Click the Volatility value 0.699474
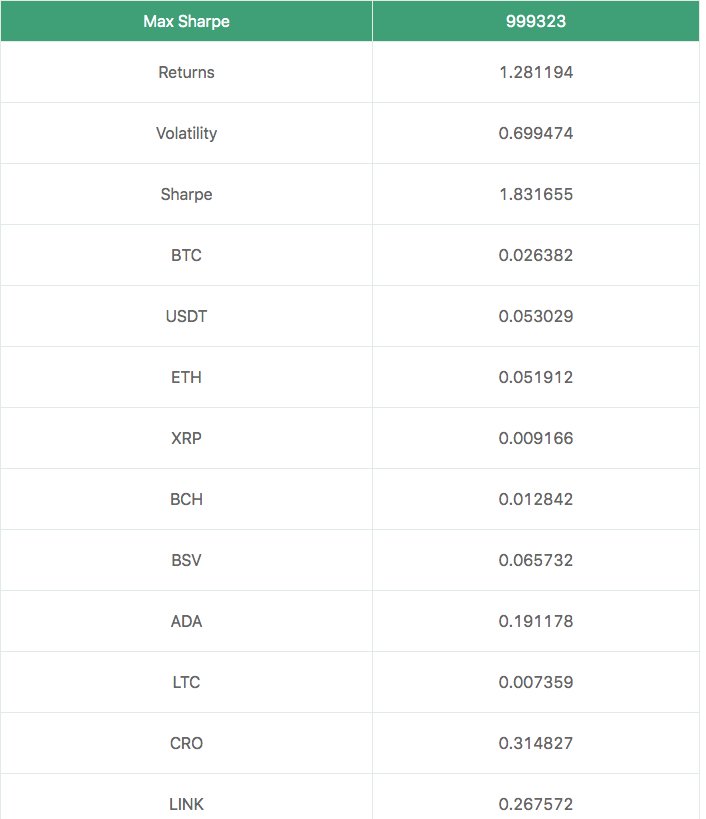The width and height of the screenshot is (706, 819). pyautogui.click(x=536, y=133)
